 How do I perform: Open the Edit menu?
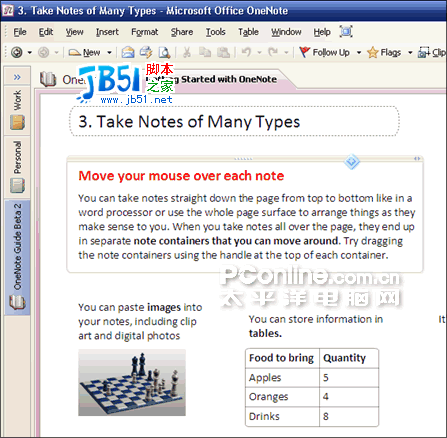click(x=46, y=32)
